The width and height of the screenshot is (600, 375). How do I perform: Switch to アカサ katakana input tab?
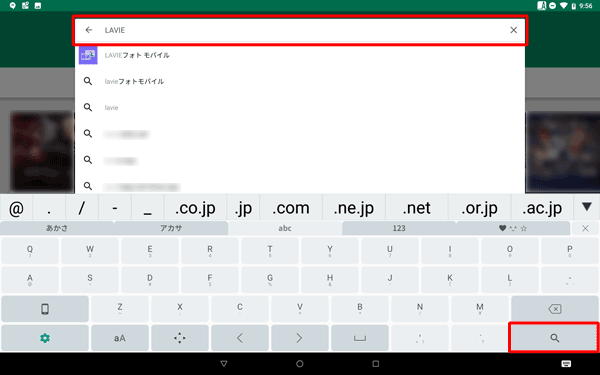(x=171, y=228)
